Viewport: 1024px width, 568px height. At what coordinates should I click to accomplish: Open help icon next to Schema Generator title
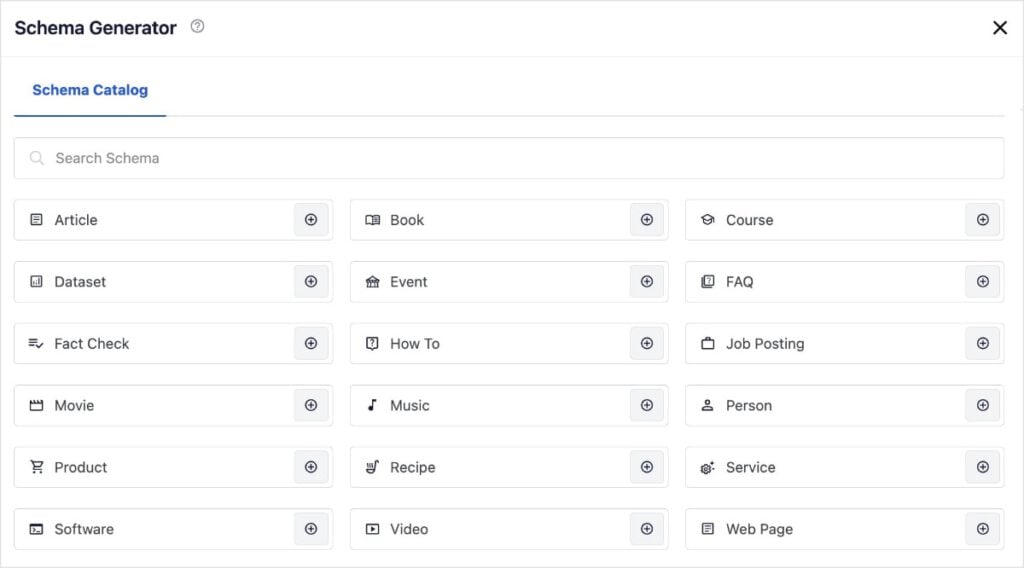pyautogui.click(x=197, y=26)
